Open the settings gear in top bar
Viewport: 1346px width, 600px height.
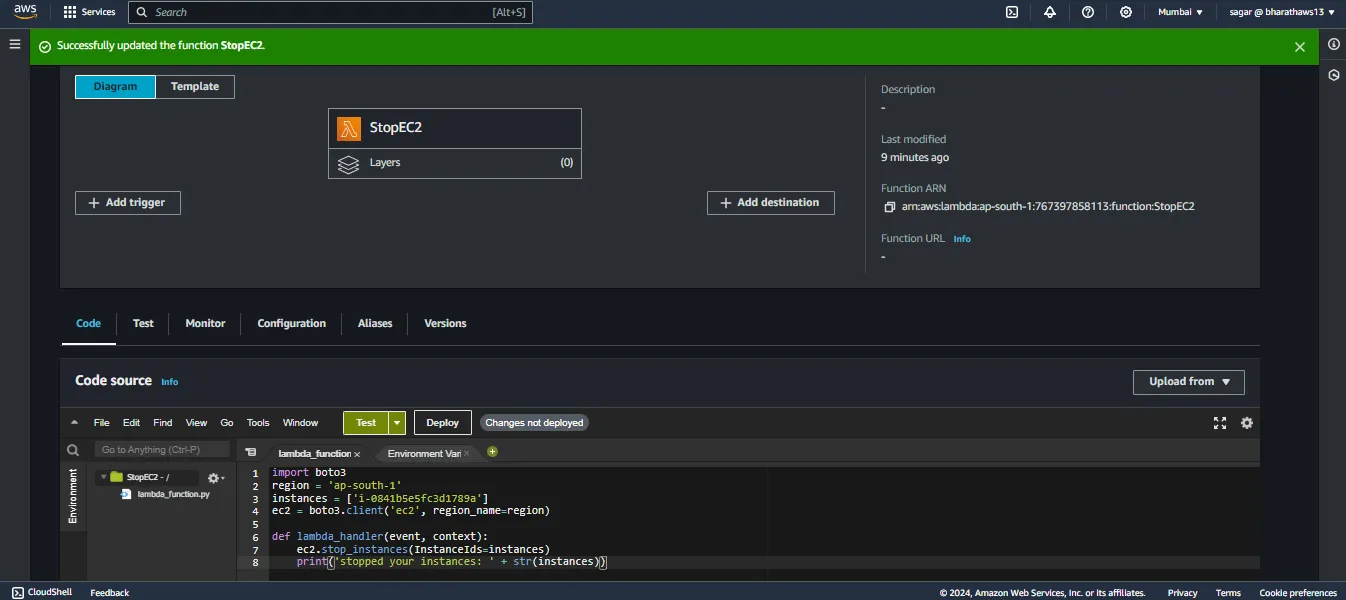click(x=1126, y=12)
